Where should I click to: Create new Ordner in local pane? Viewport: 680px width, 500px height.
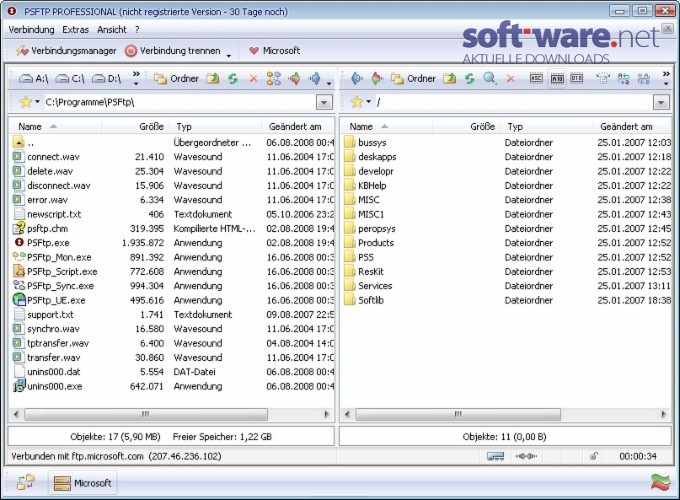[x=177, y=78]
